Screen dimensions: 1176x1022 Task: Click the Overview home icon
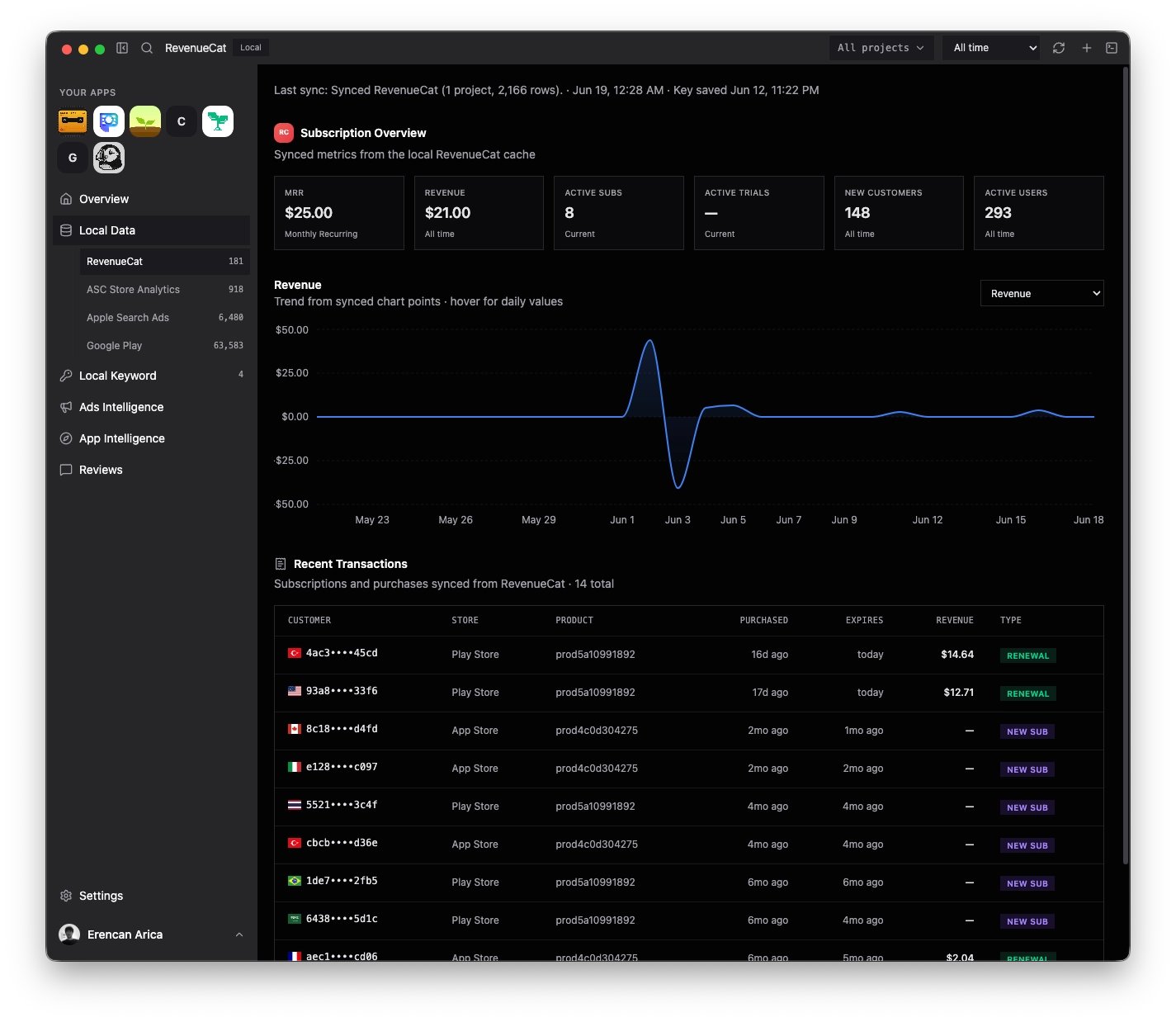pyautogui.click(x=66, y=199)
